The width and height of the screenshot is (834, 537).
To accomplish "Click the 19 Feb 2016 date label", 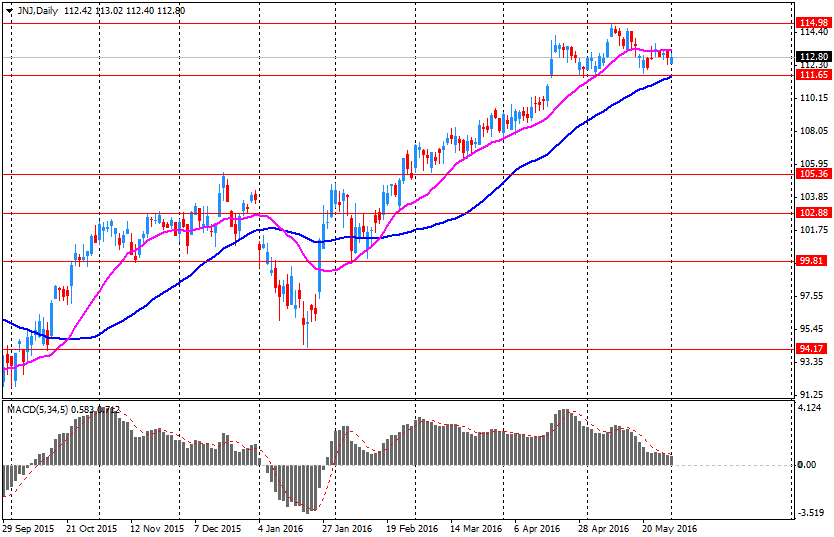I will [412, 529].
